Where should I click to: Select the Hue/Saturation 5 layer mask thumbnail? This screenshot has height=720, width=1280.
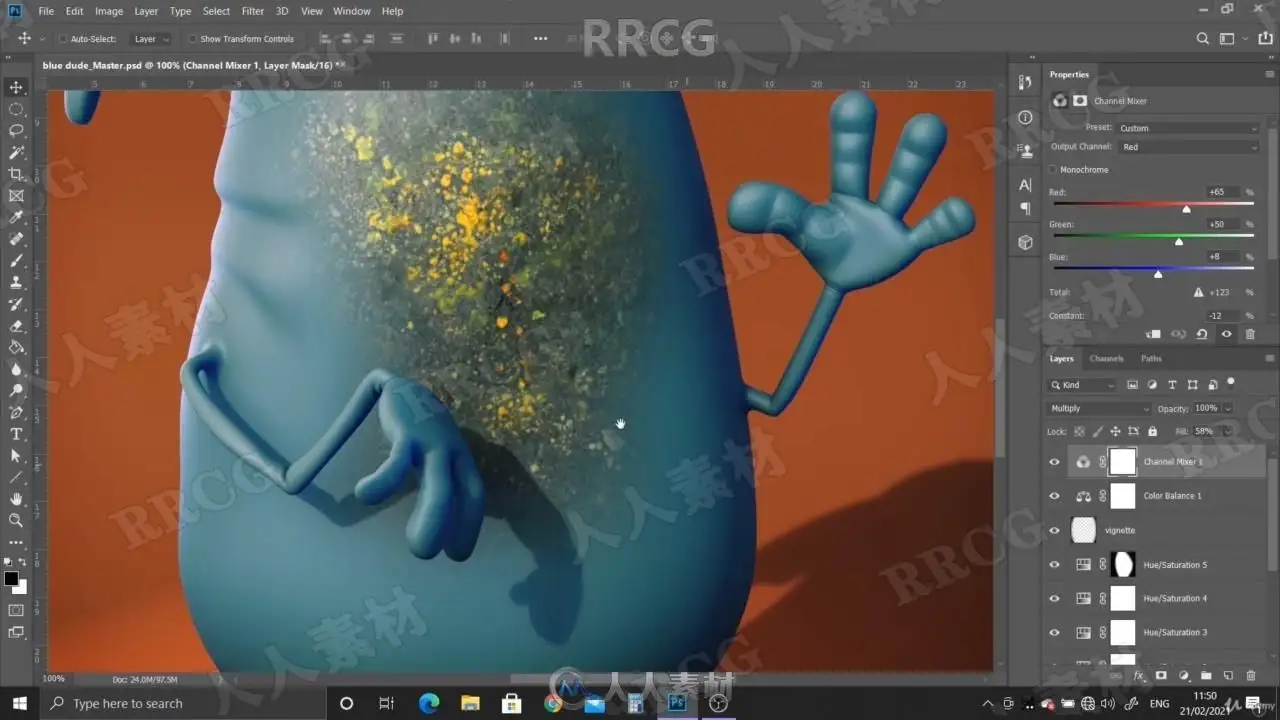pyautogui.click(x=1123, y=565)
